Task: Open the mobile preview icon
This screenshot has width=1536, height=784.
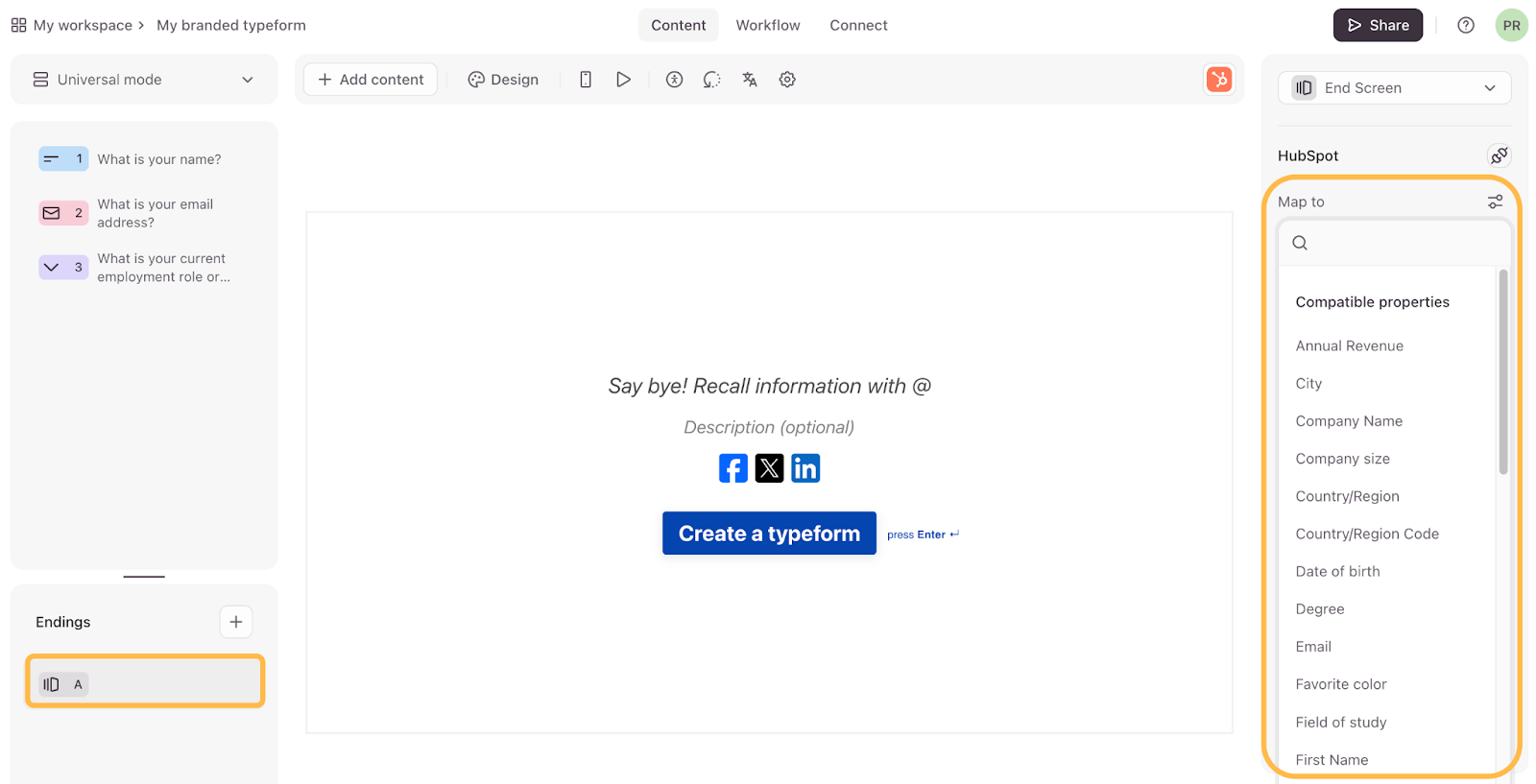Action: click(x=586, y=80)
